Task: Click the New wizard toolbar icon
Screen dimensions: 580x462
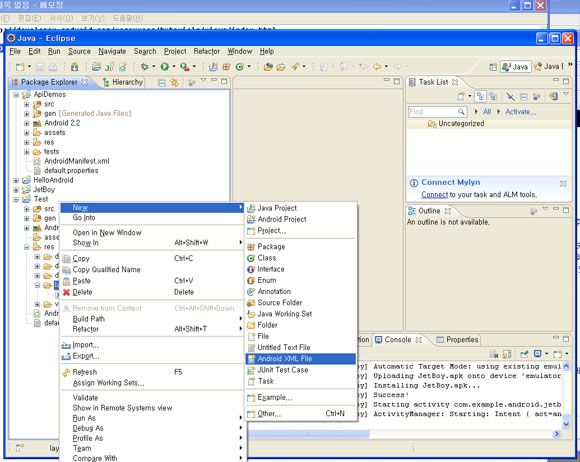Action: point(20,67)
